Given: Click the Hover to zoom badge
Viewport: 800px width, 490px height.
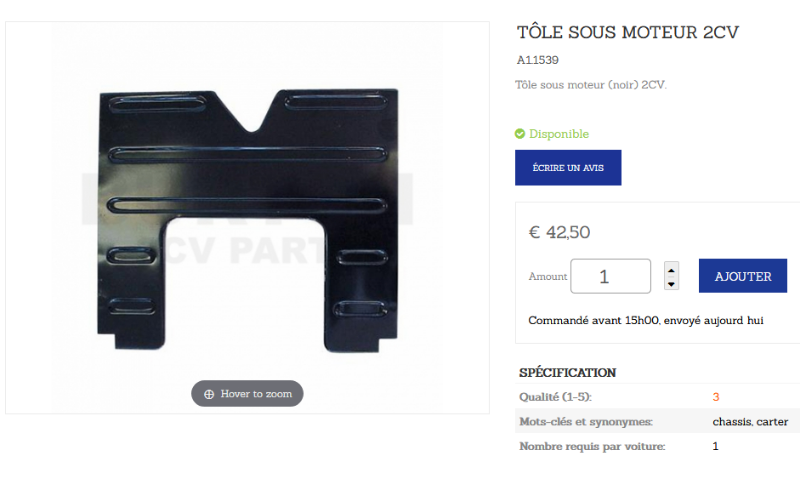Looking at the screenshot, I should click(247, 394).
